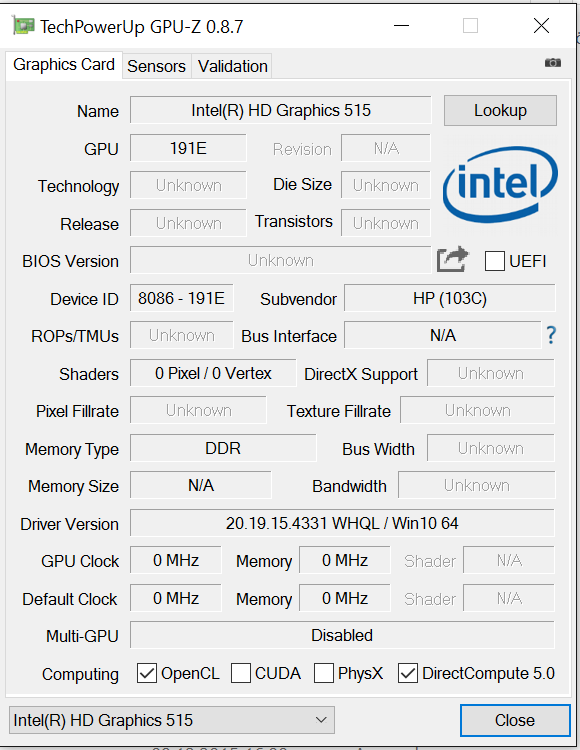
Task: Click the Close button at the bottom
Action: 515,720
